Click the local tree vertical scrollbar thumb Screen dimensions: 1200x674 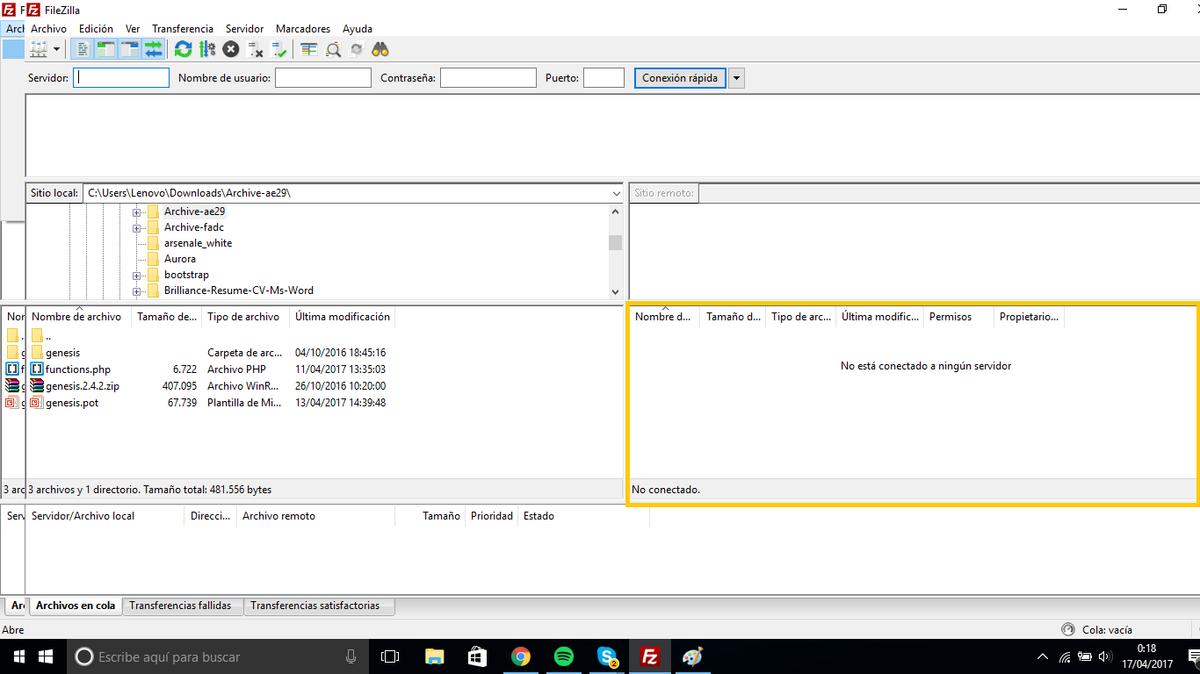coord(615,243)
